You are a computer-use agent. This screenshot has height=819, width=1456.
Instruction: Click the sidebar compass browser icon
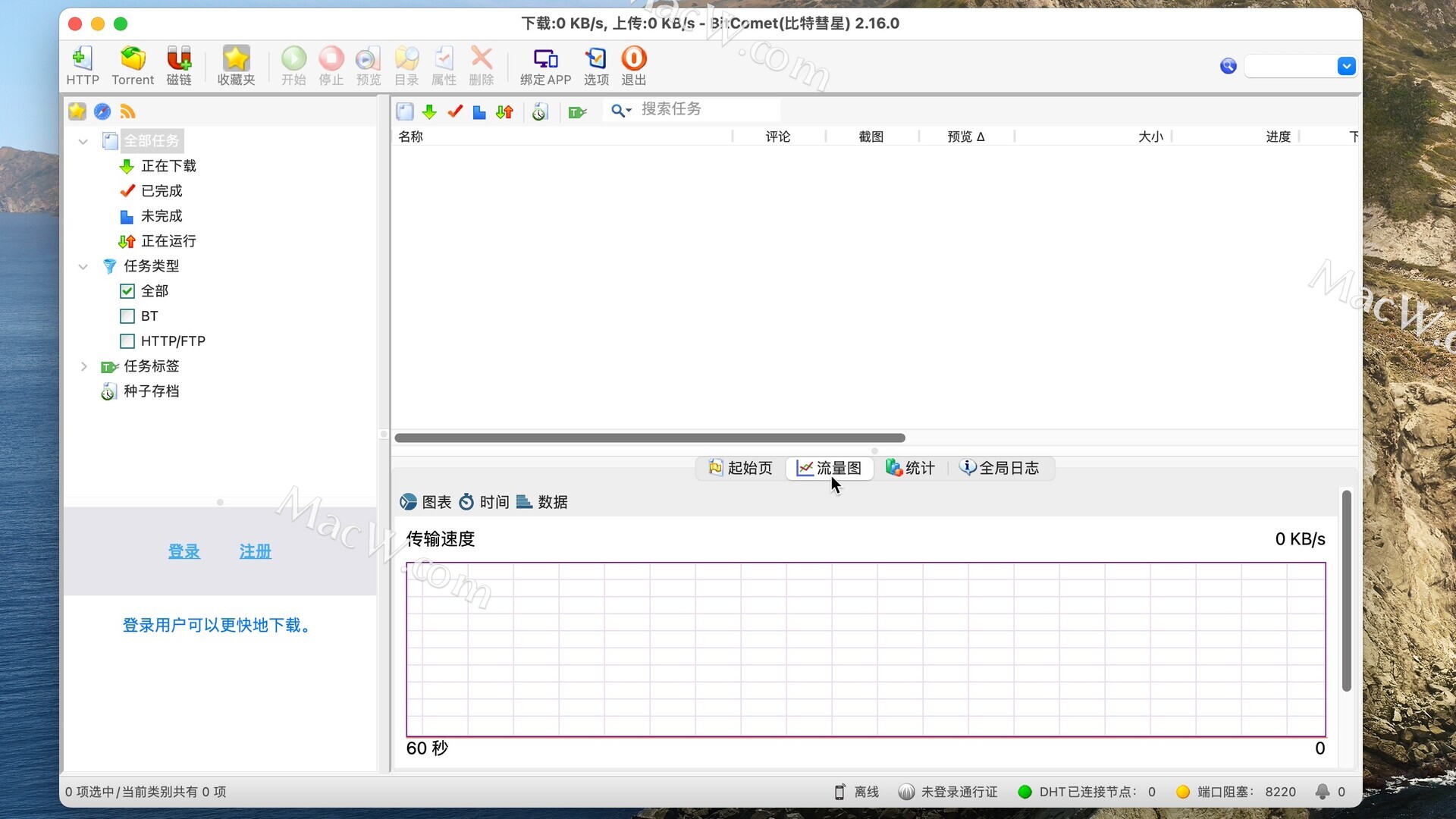102,111
